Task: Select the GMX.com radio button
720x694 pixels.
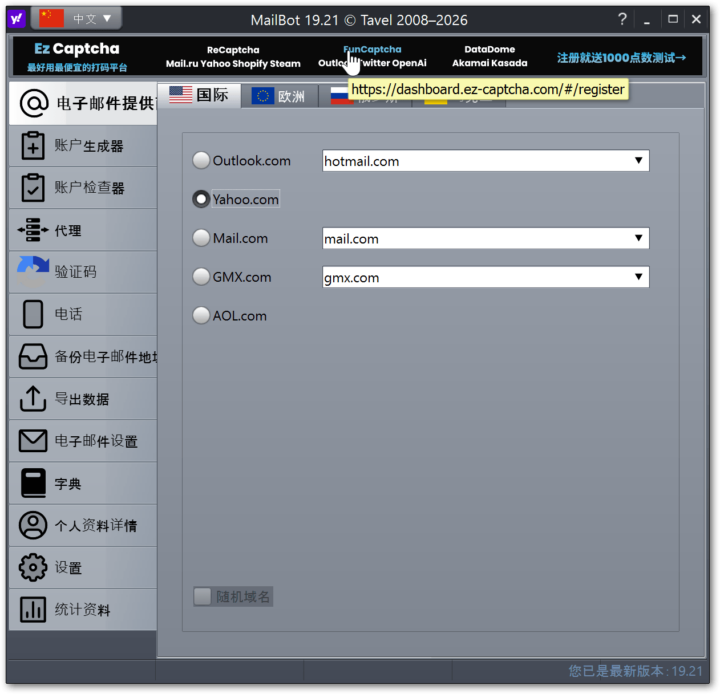Action: tap(201, 276)
